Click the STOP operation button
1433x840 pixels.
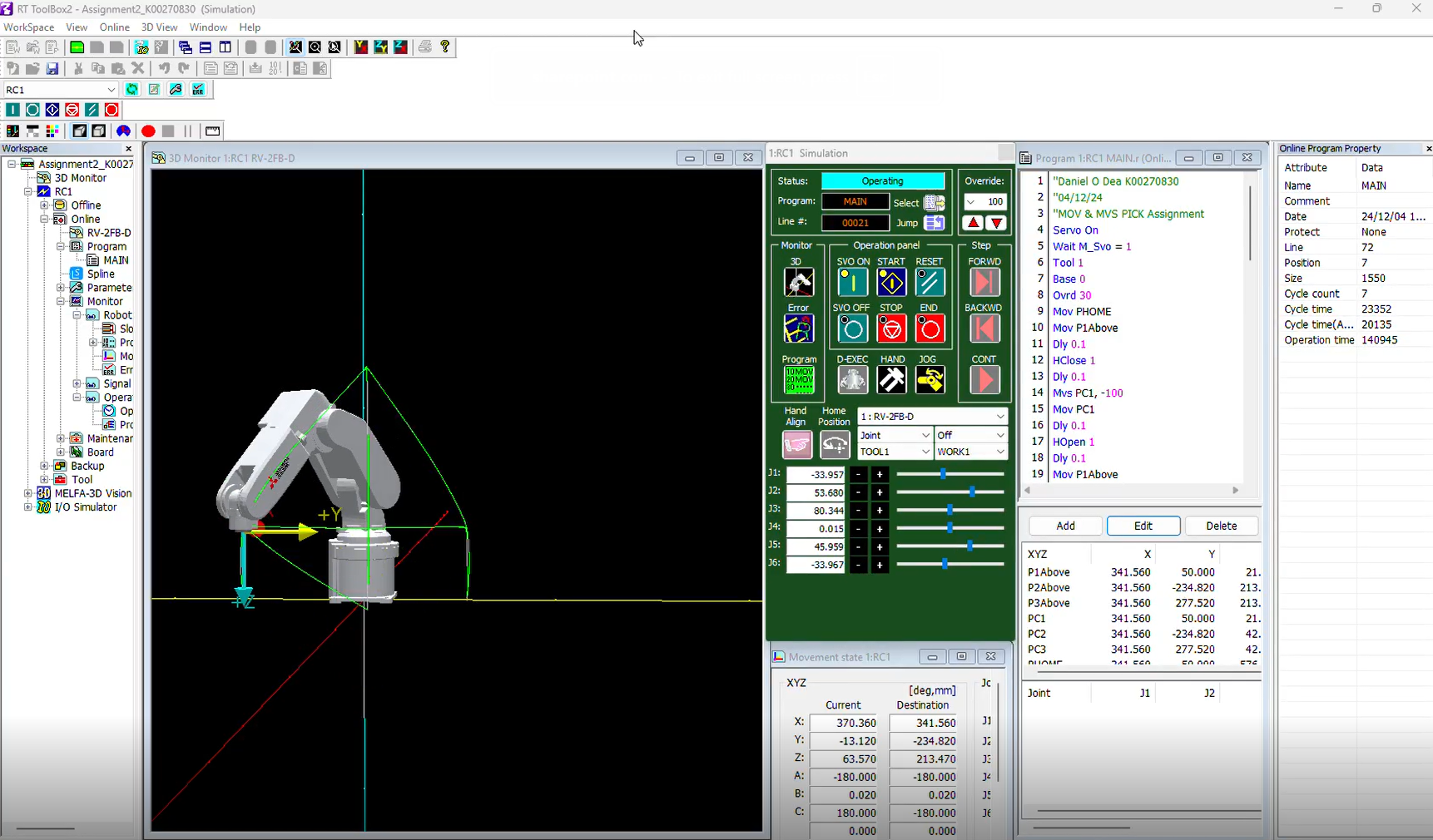(891, 329)
